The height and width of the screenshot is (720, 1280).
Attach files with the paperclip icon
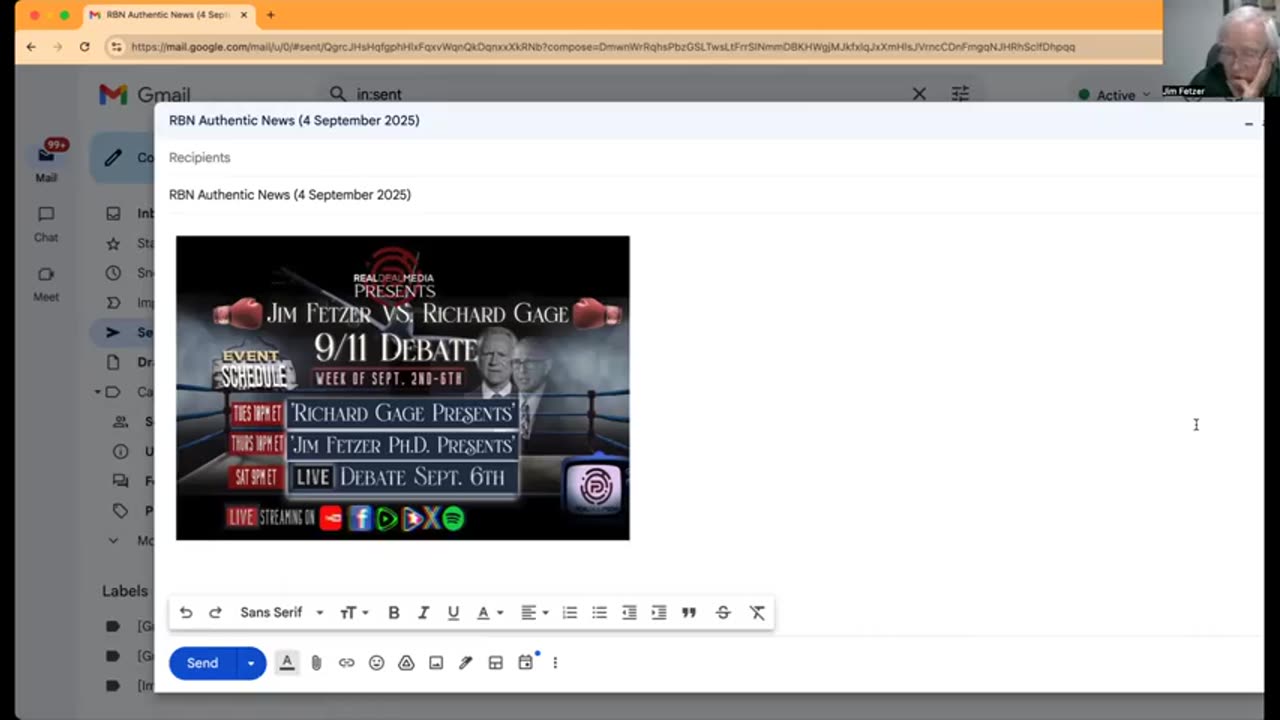pyautogui.click(x=316, y=663)
